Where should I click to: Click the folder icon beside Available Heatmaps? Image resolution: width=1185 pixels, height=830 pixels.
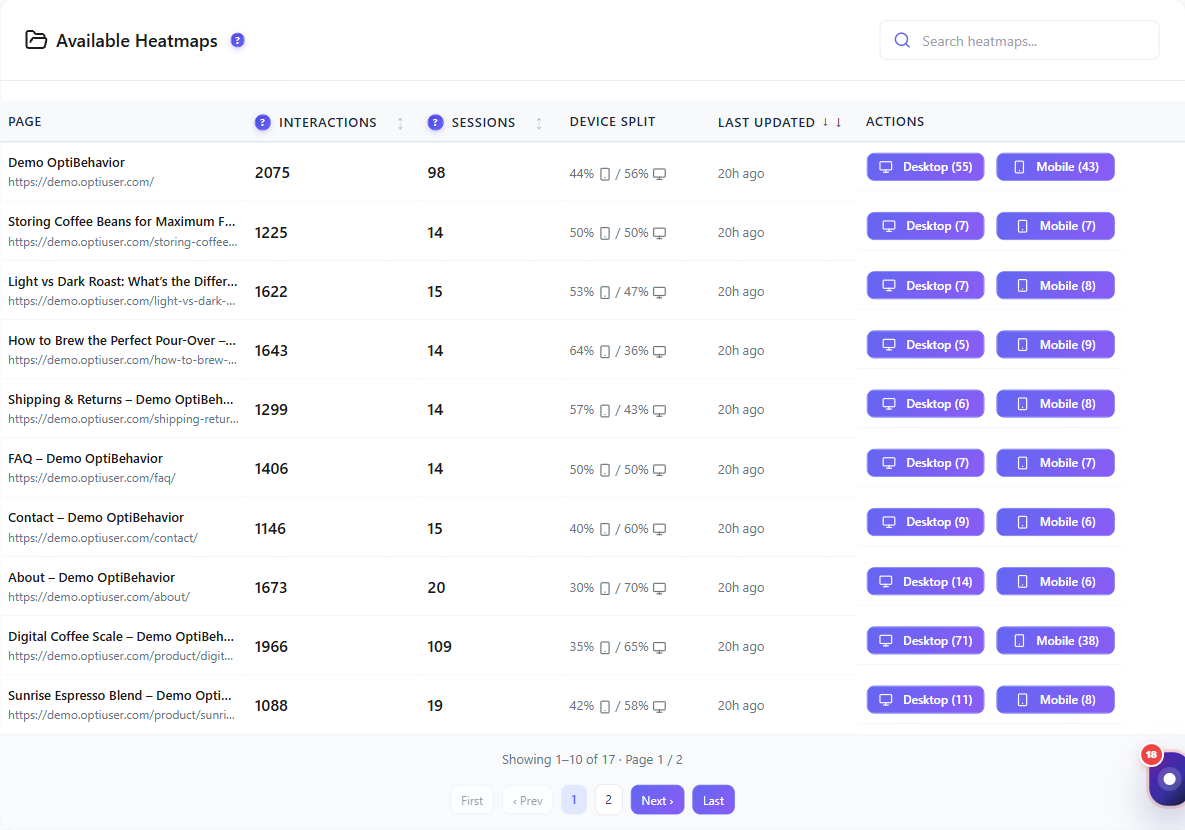[36, 39]
